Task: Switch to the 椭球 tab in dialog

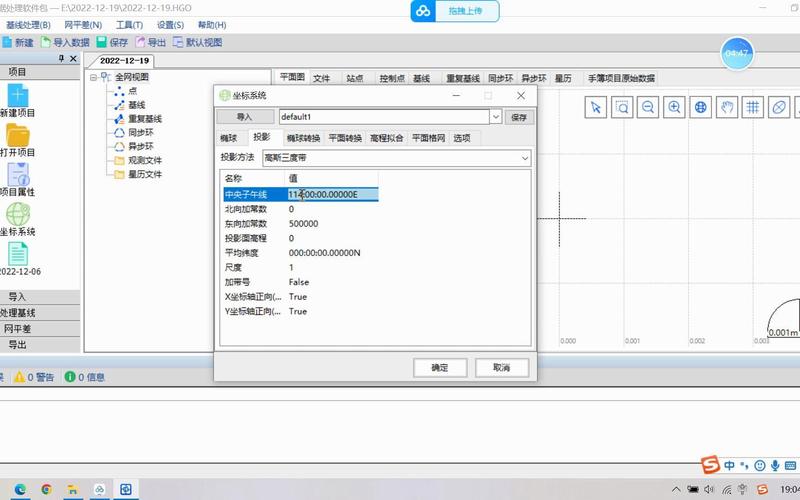Action: click(x=229, y=138)
